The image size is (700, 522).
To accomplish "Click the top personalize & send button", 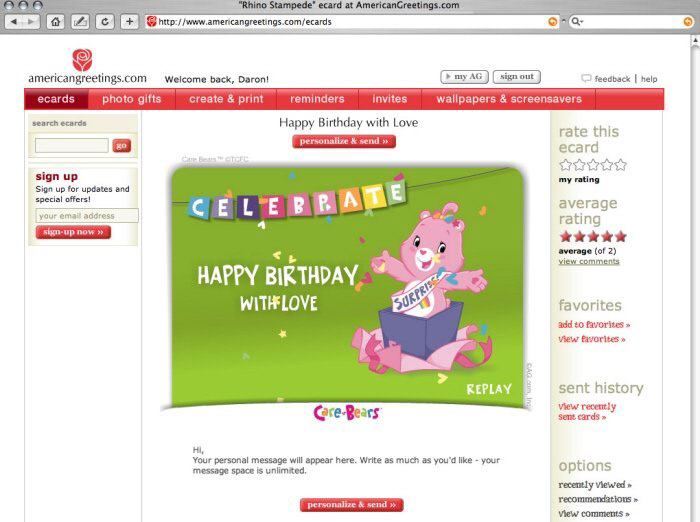I will tap(344, 141).
